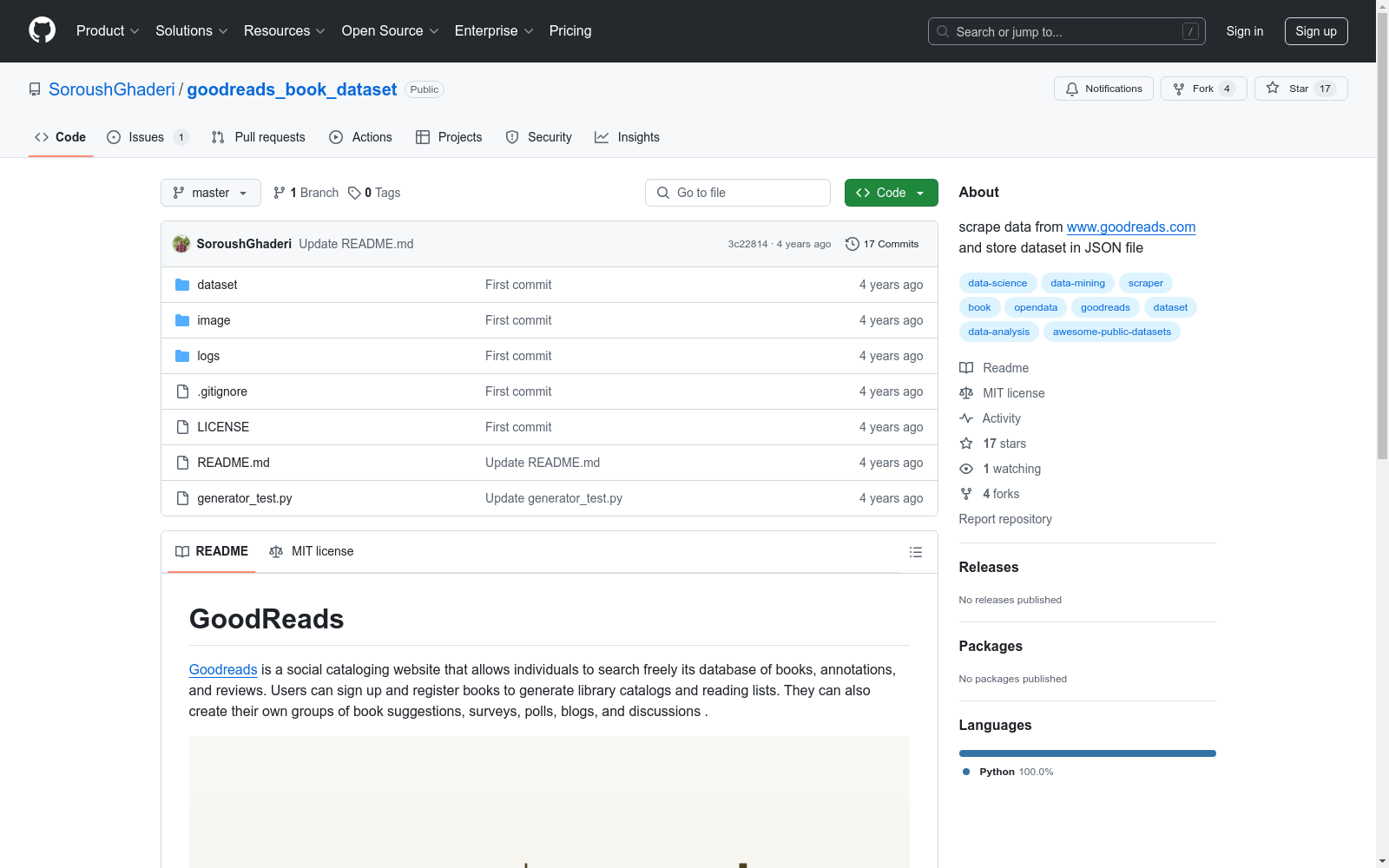Switch to the Issues tab
The image size is (1389, 868).
click(147, 137)
